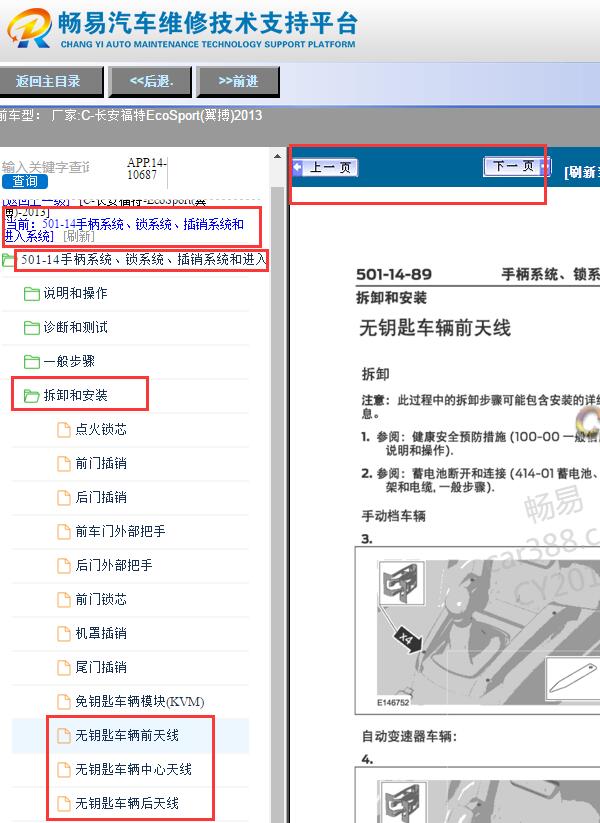Open the previous page with 上一页
This screenshot has width=600, height=823.
click(325, 167)
